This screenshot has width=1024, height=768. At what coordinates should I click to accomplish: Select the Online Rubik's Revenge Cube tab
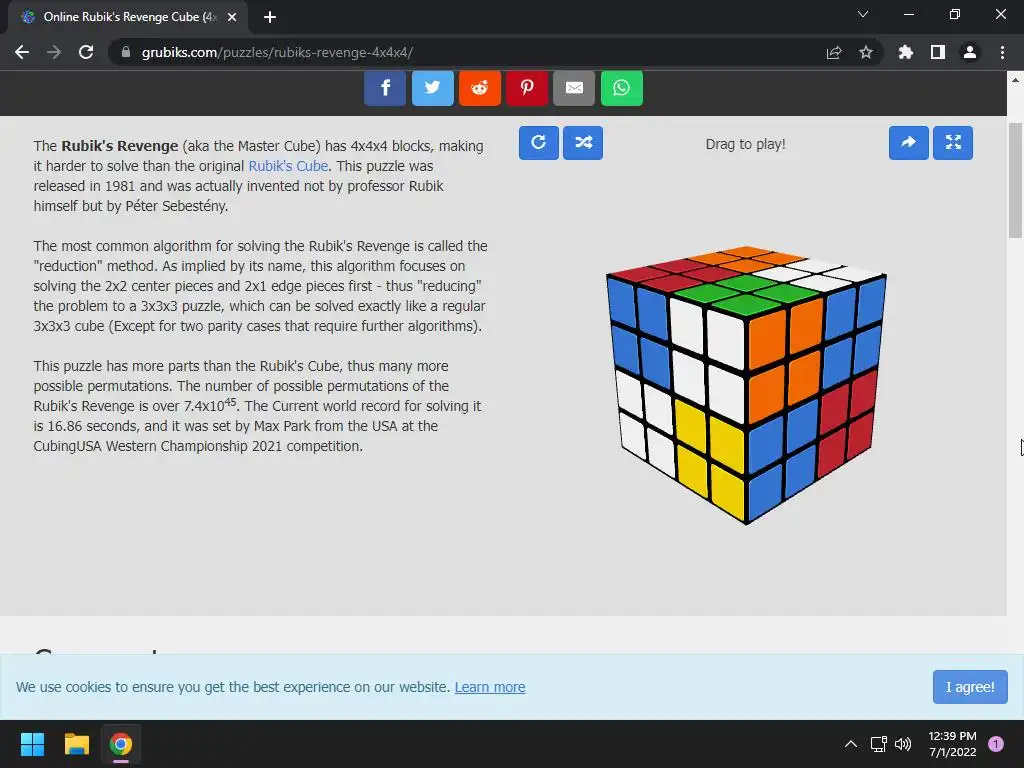pos(128,17)
